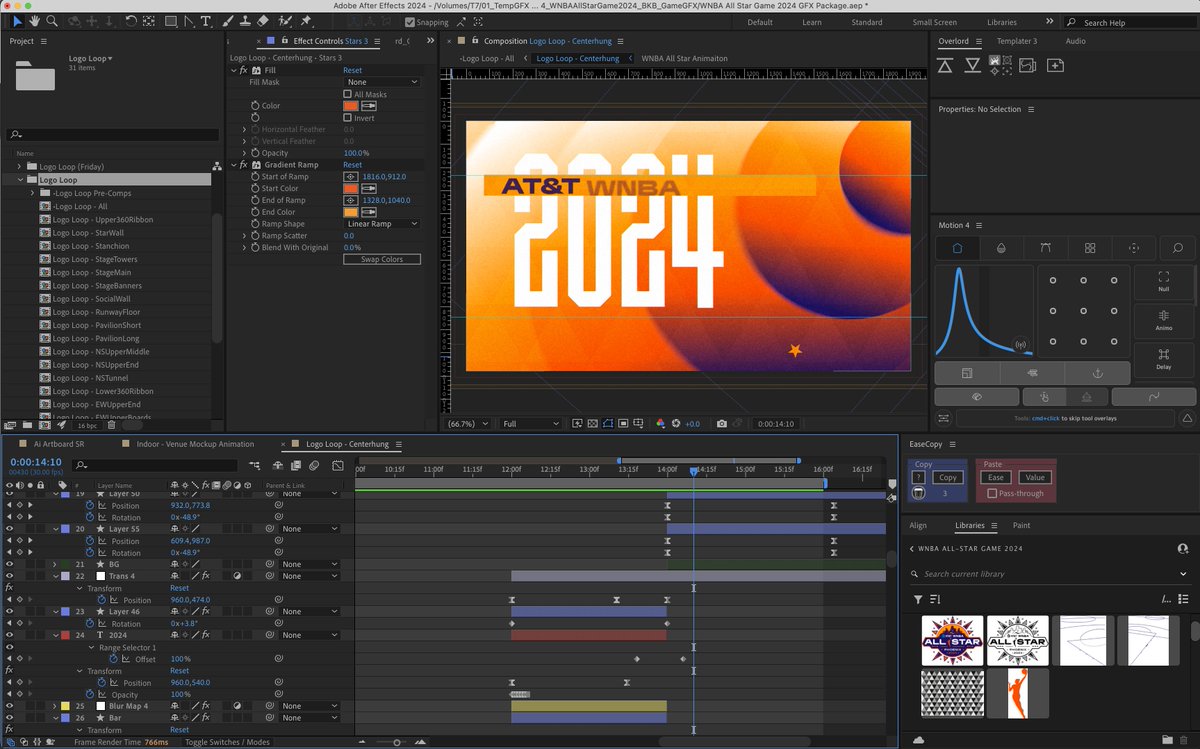Enable the All Masks checkbox

coord(347,94)
